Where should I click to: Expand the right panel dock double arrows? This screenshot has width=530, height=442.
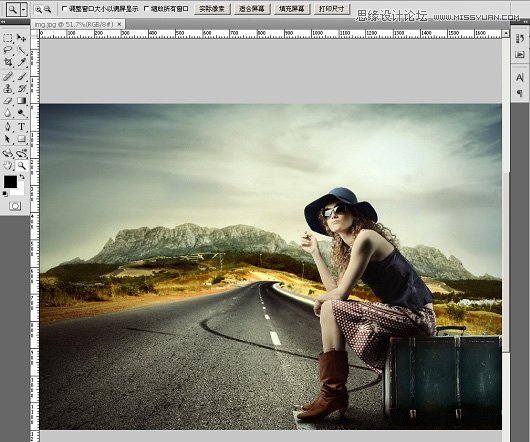point(525,22)
